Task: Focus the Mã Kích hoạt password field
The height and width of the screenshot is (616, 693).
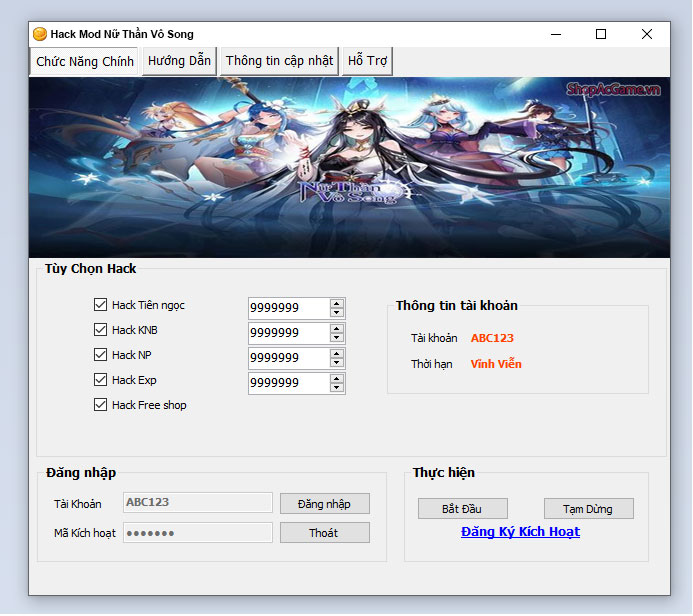Action: [x=198, y=532]
